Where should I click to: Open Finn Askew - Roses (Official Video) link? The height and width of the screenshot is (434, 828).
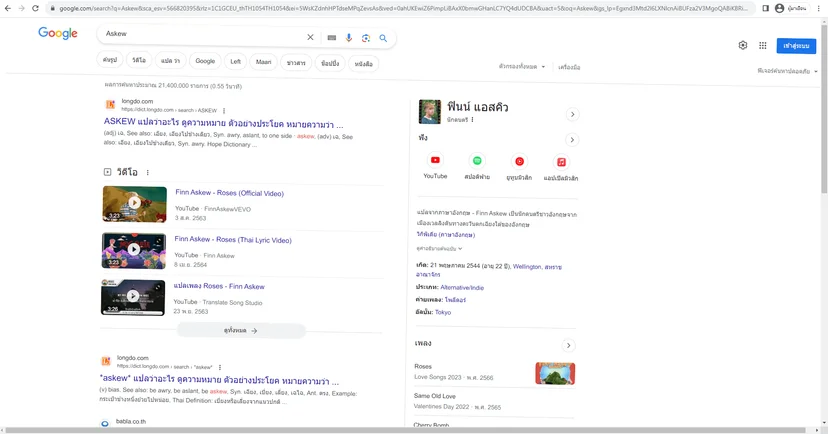point(229,193)
